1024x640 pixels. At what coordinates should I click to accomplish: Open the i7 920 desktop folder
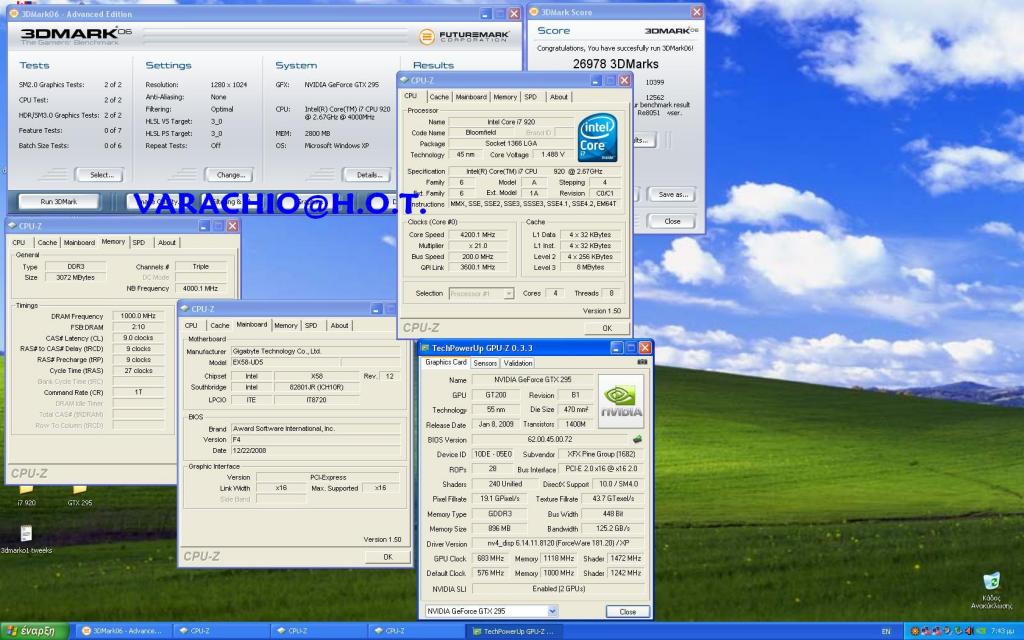[x=26, y=494]
